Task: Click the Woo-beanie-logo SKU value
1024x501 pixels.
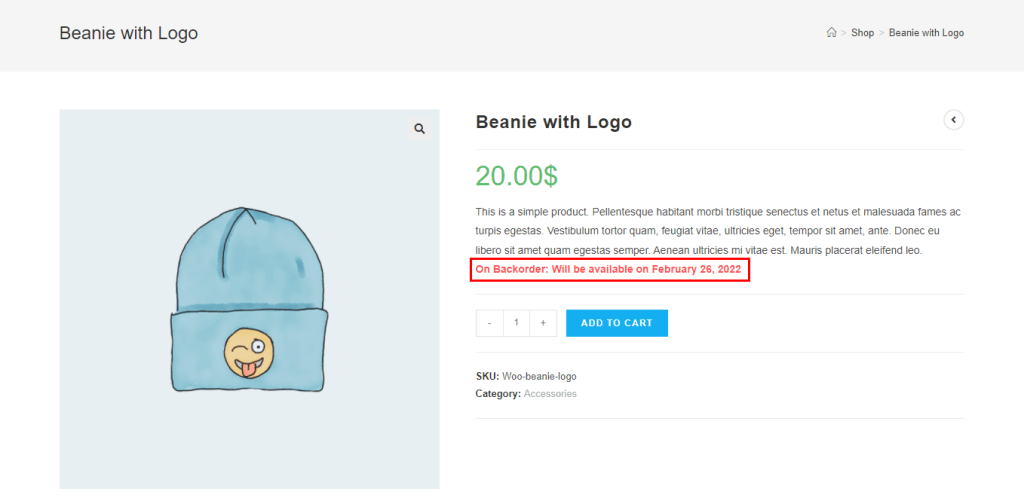Action: (x=539, y=376)
